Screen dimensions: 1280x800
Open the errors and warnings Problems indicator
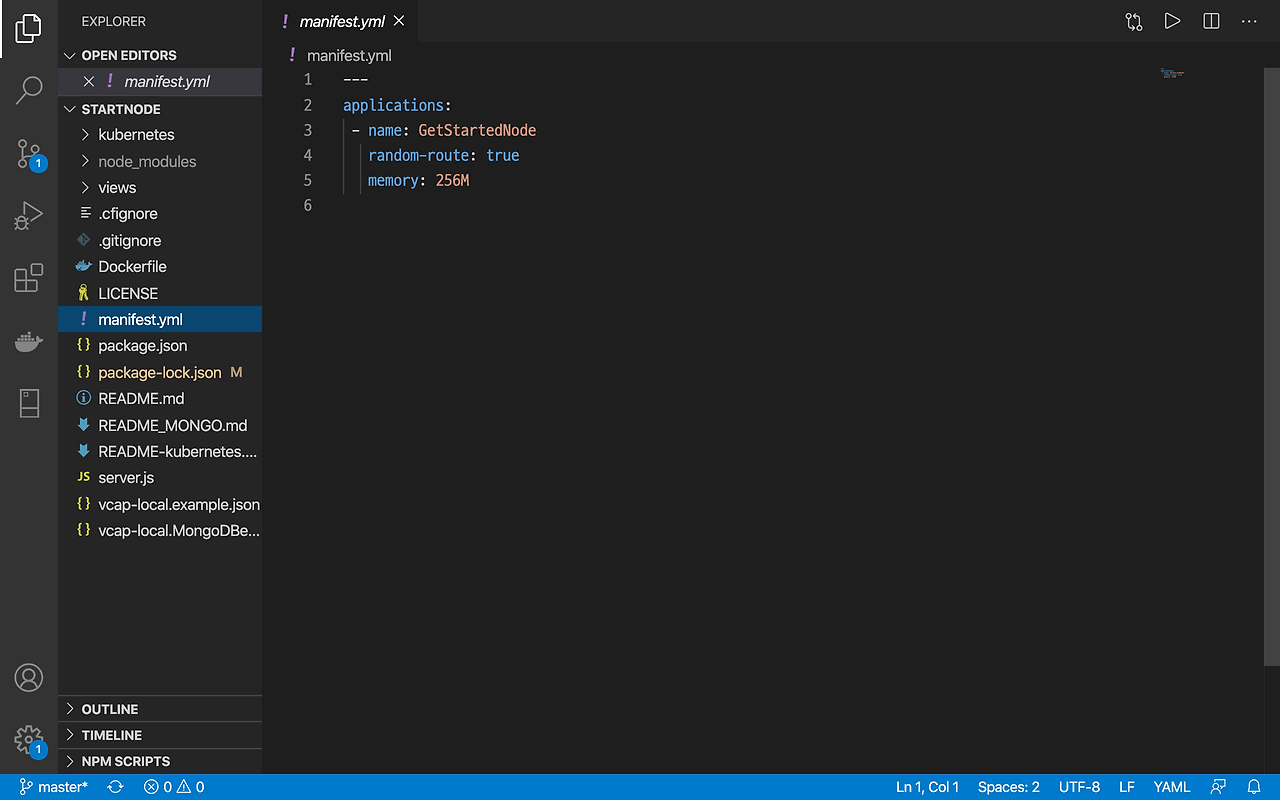tap(174, 787)
